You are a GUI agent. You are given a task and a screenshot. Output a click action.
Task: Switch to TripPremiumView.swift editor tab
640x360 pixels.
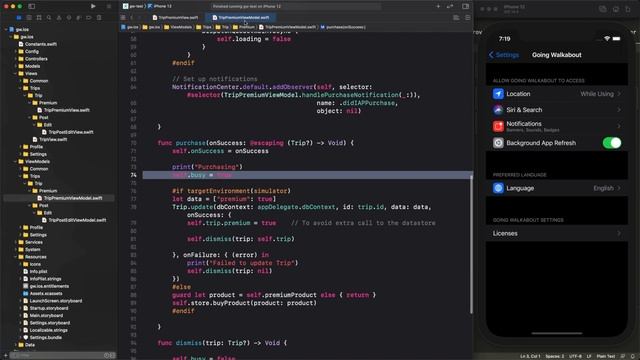click(x=175, y=18)
